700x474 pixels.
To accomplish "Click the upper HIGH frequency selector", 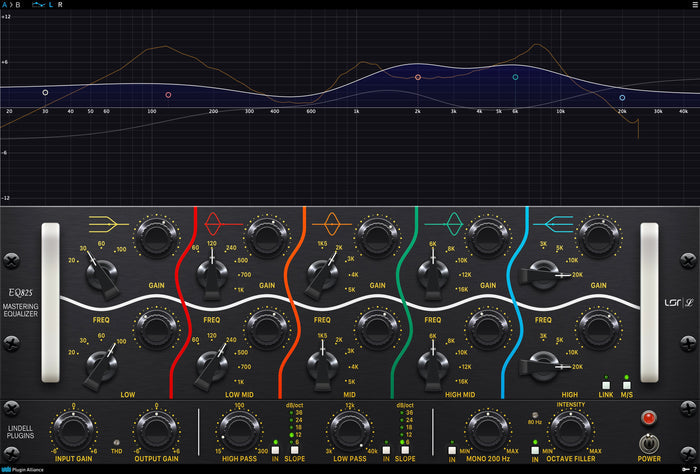I will coord(544,275).
